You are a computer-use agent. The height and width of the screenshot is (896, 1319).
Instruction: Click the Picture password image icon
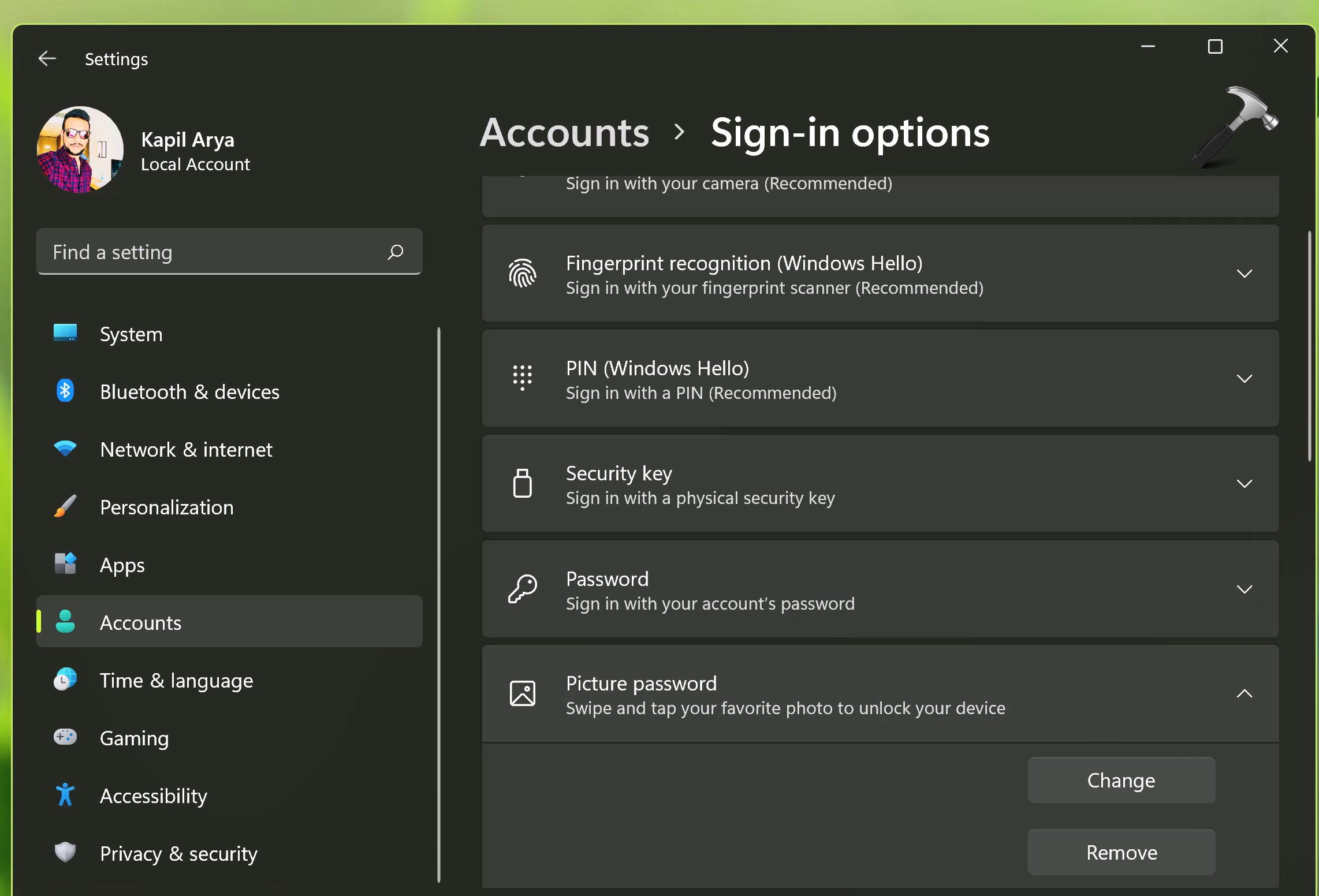pos(522,693)
